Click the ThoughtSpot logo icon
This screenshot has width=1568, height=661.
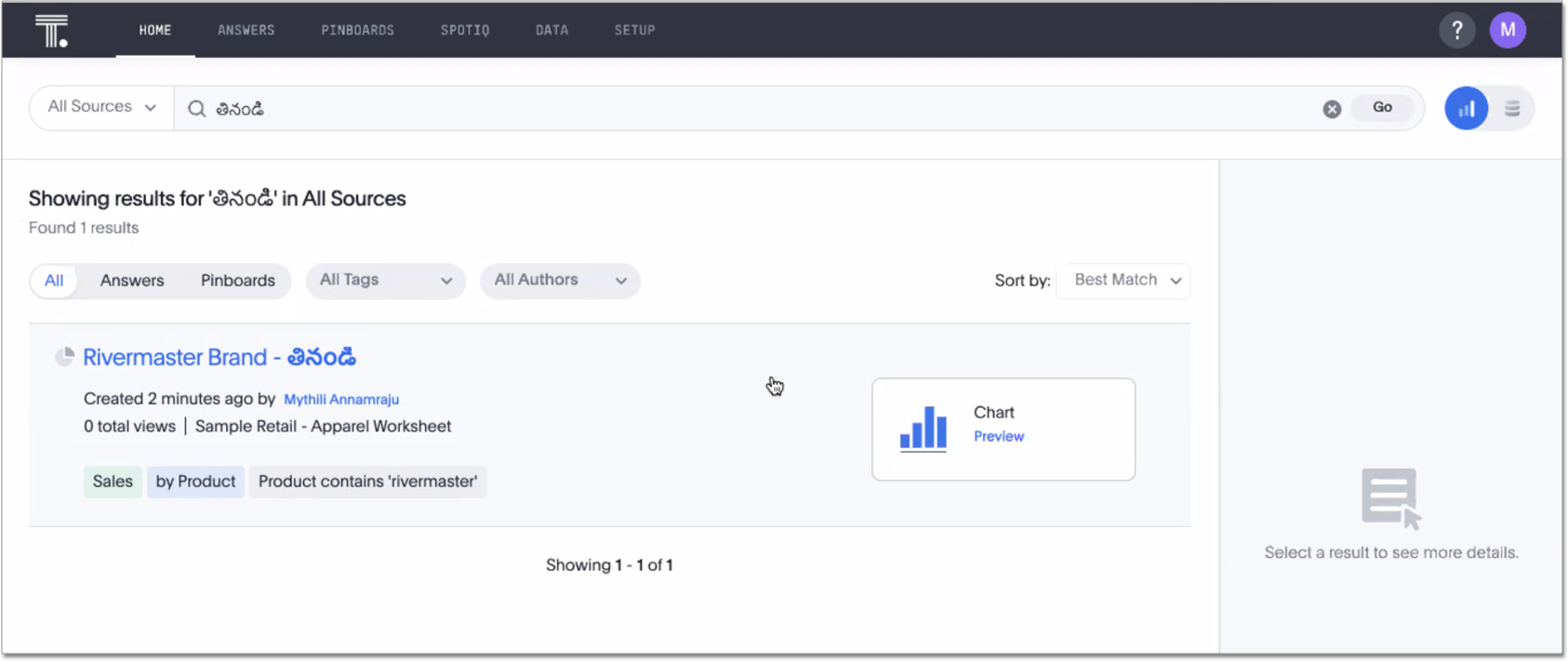[x=51, y=31]
